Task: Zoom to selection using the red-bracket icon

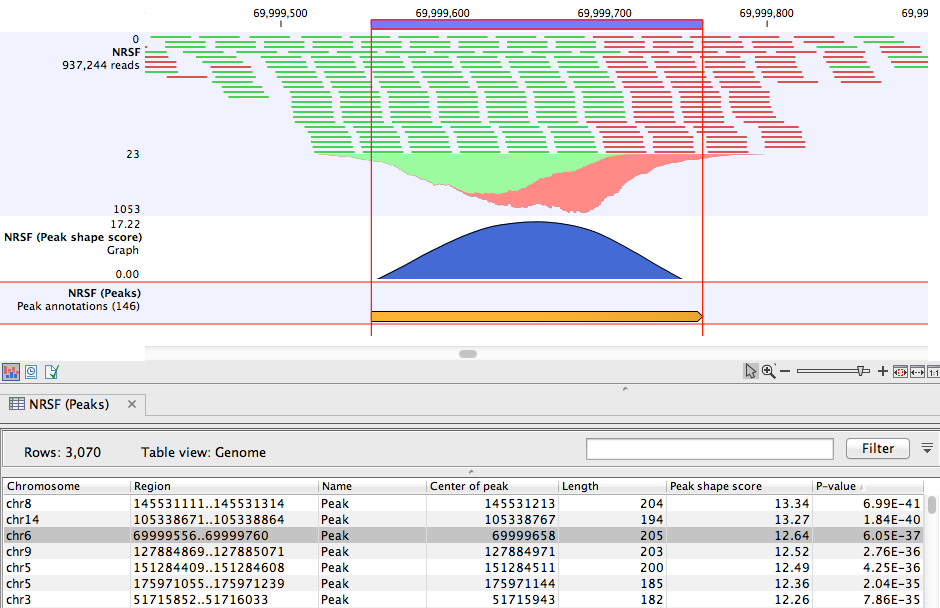Action: pyautogui.click(x=899, y=371)
